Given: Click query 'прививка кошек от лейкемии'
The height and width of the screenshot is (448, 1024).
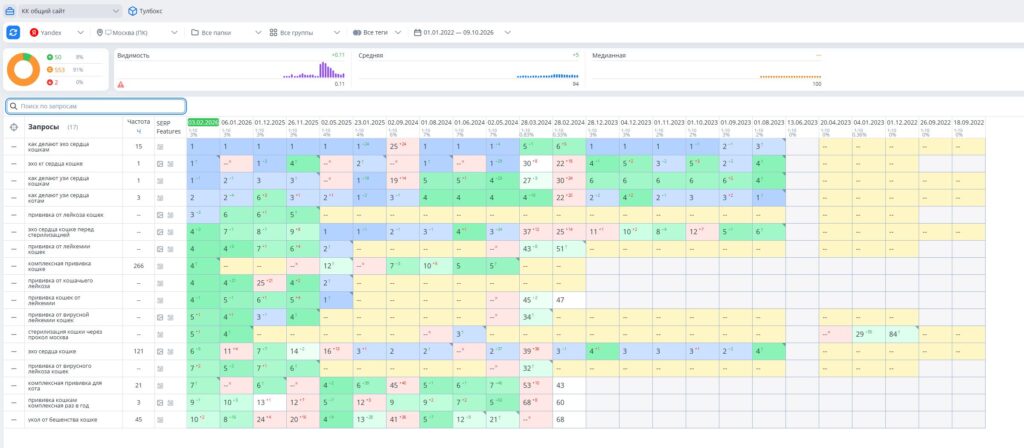Looking at the screenshot, I should click(x=54, y=300).
